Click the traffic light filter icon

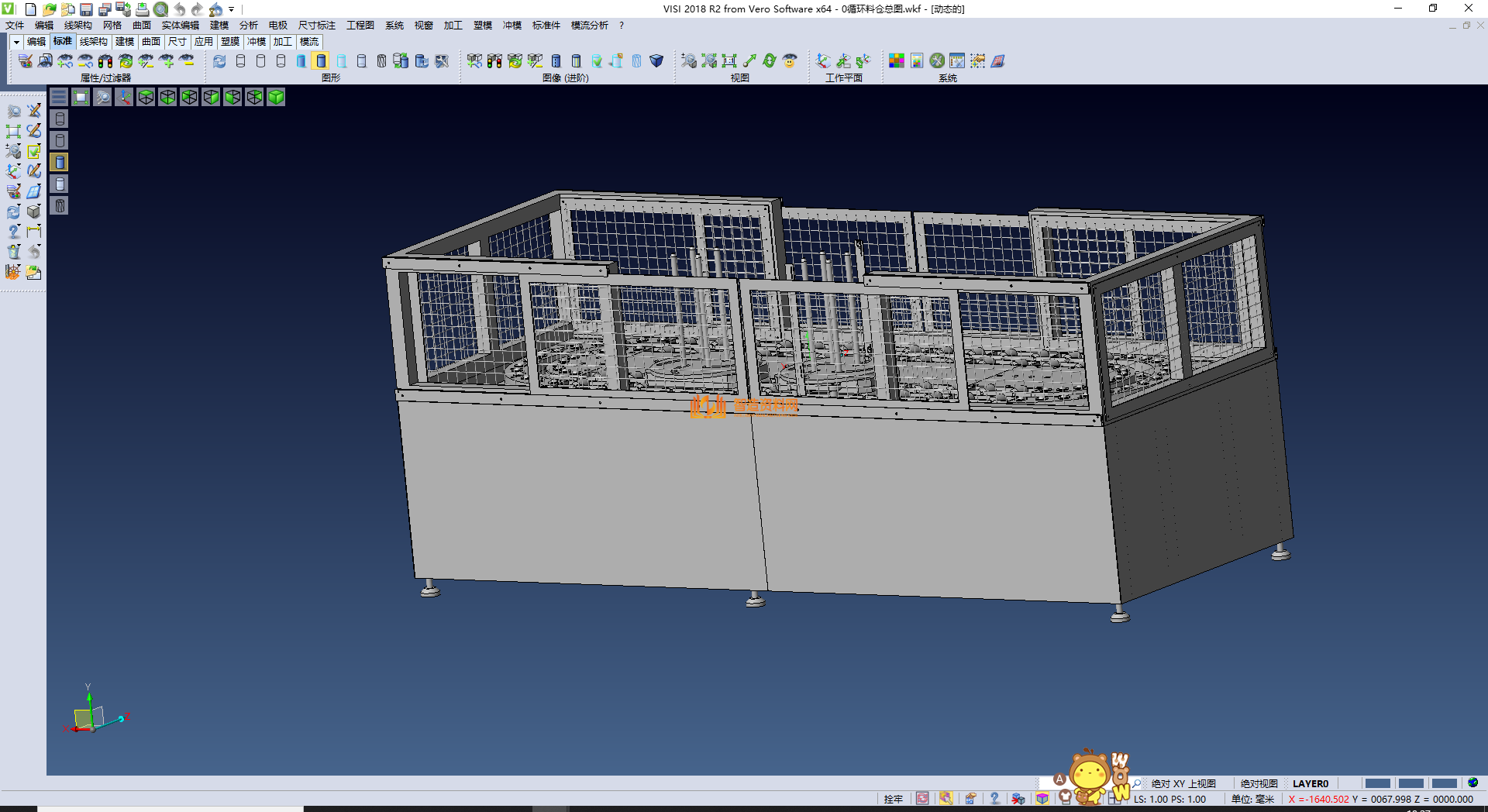[x=105, y=61]
